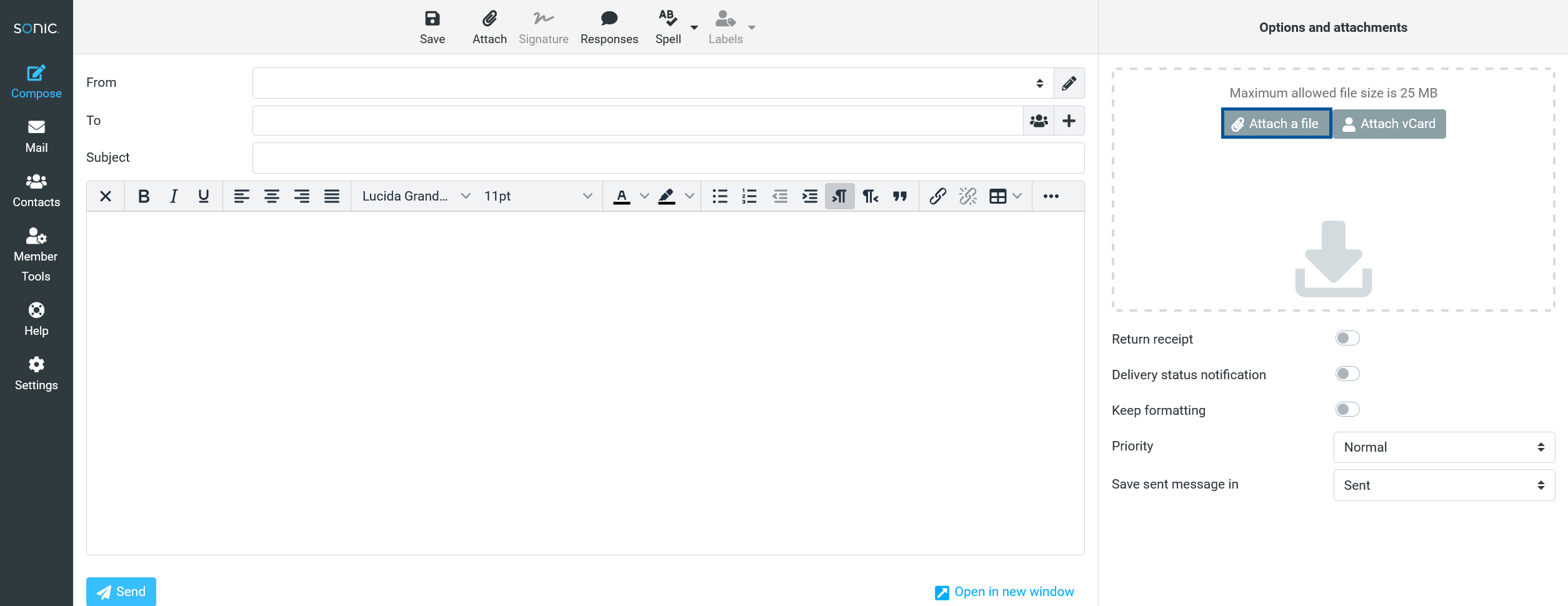The height and width of the screenshot is (606, 1568).
Task: Click inside the message body area
Action: [x=585, y=383]
